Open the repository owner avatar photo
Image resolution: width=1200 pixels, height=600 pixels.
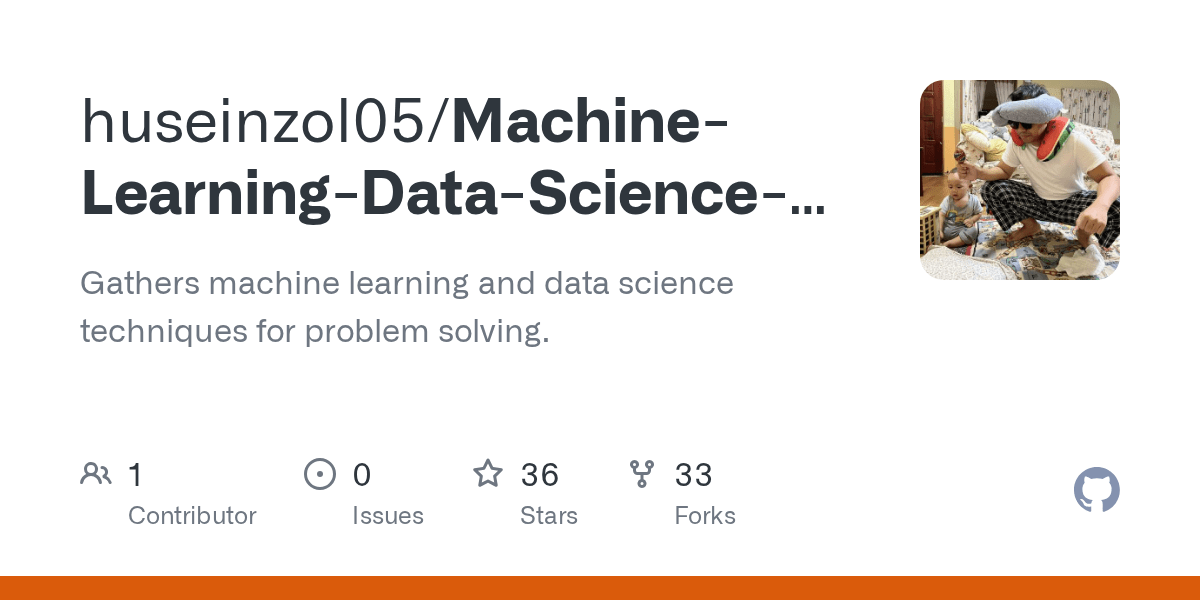click(x=1020, y=180)
